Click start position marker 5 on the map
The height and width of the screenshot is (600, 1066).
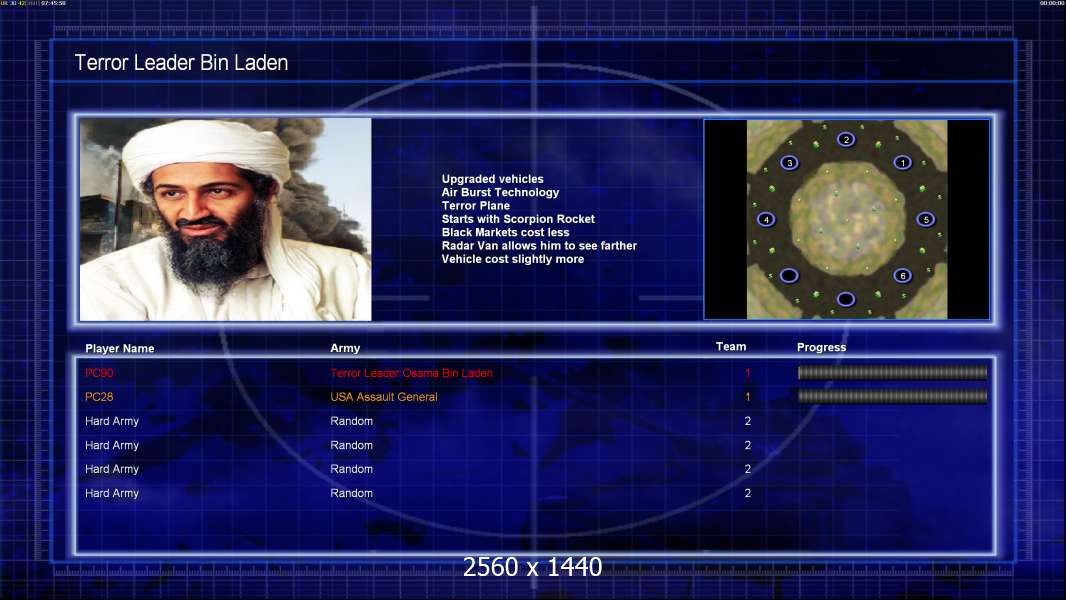925,219
